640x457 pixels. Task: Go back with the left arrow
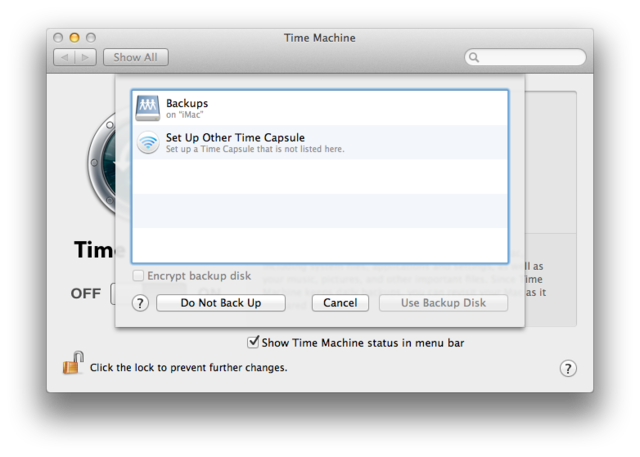[64, 57]
